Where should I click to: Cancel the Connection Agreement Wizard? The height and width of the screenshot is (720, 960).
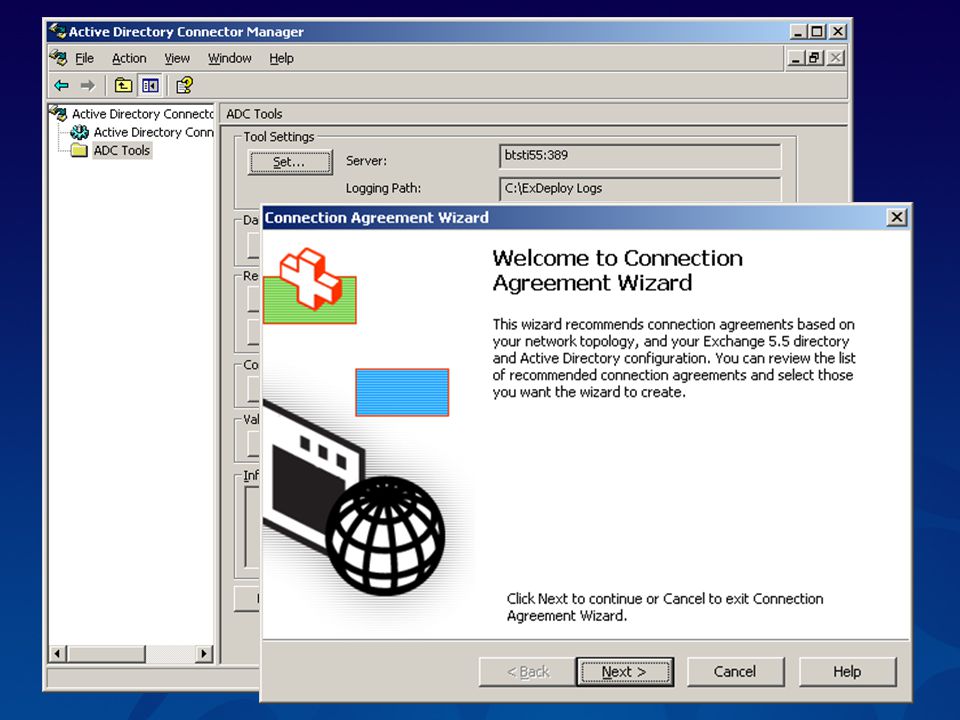coord(735,672)
